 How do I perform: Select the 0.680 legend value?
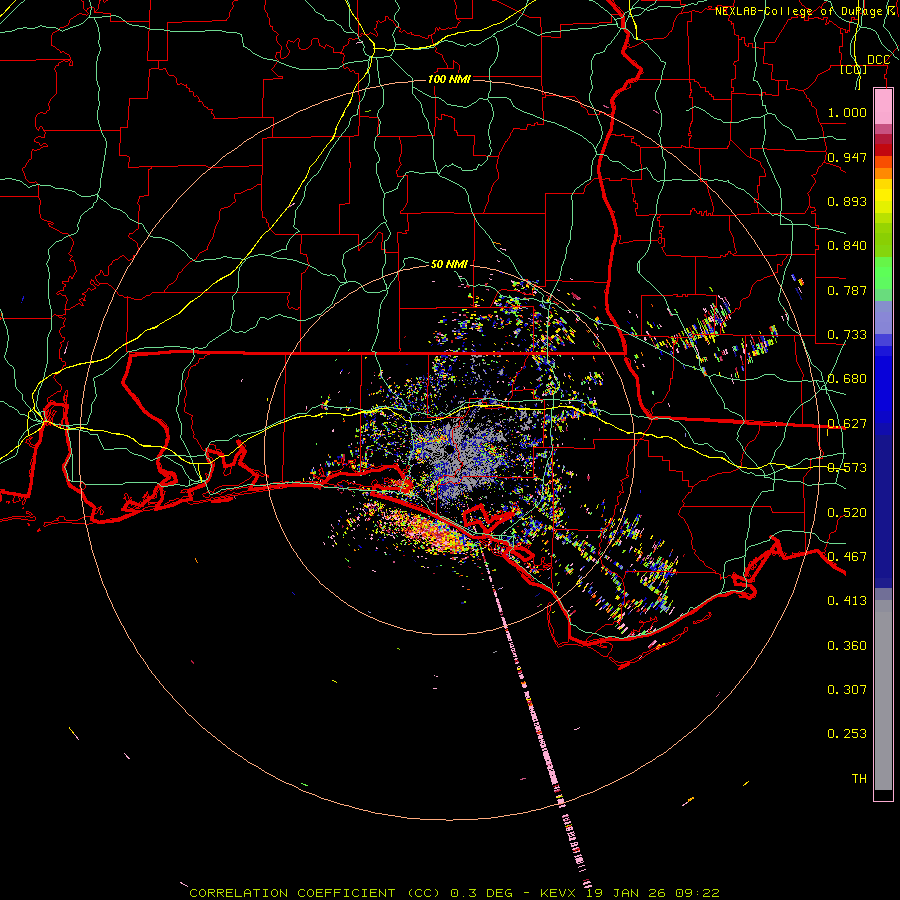847,379
